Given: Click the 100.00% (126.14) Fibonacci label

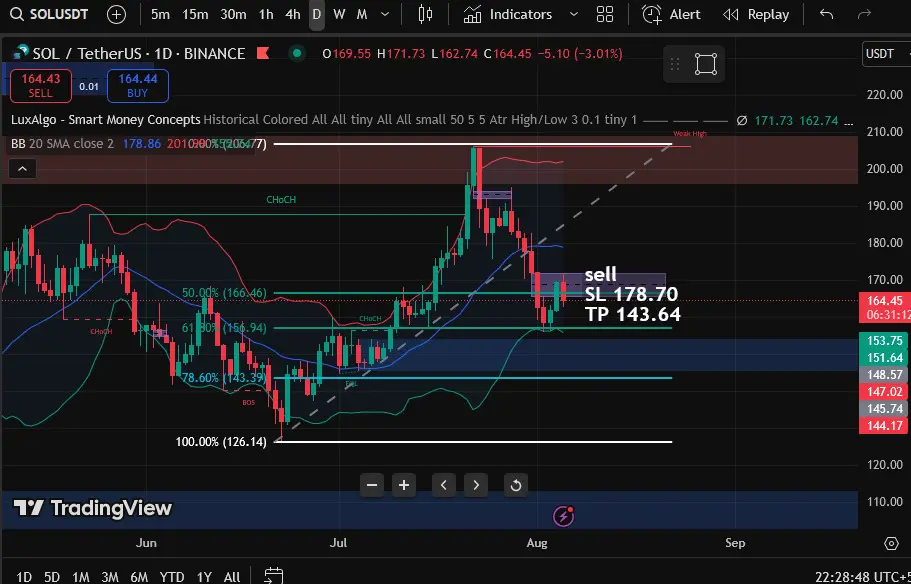Looking at the screenshot, I should (221, 442).
